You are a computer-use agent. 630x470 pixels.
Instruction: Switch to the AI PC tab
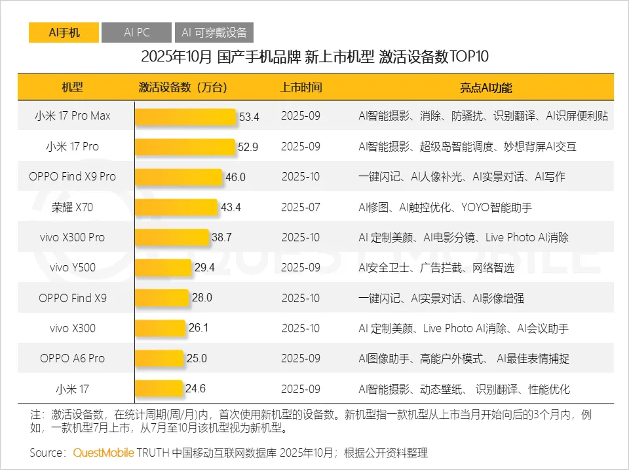coord(137,33)
